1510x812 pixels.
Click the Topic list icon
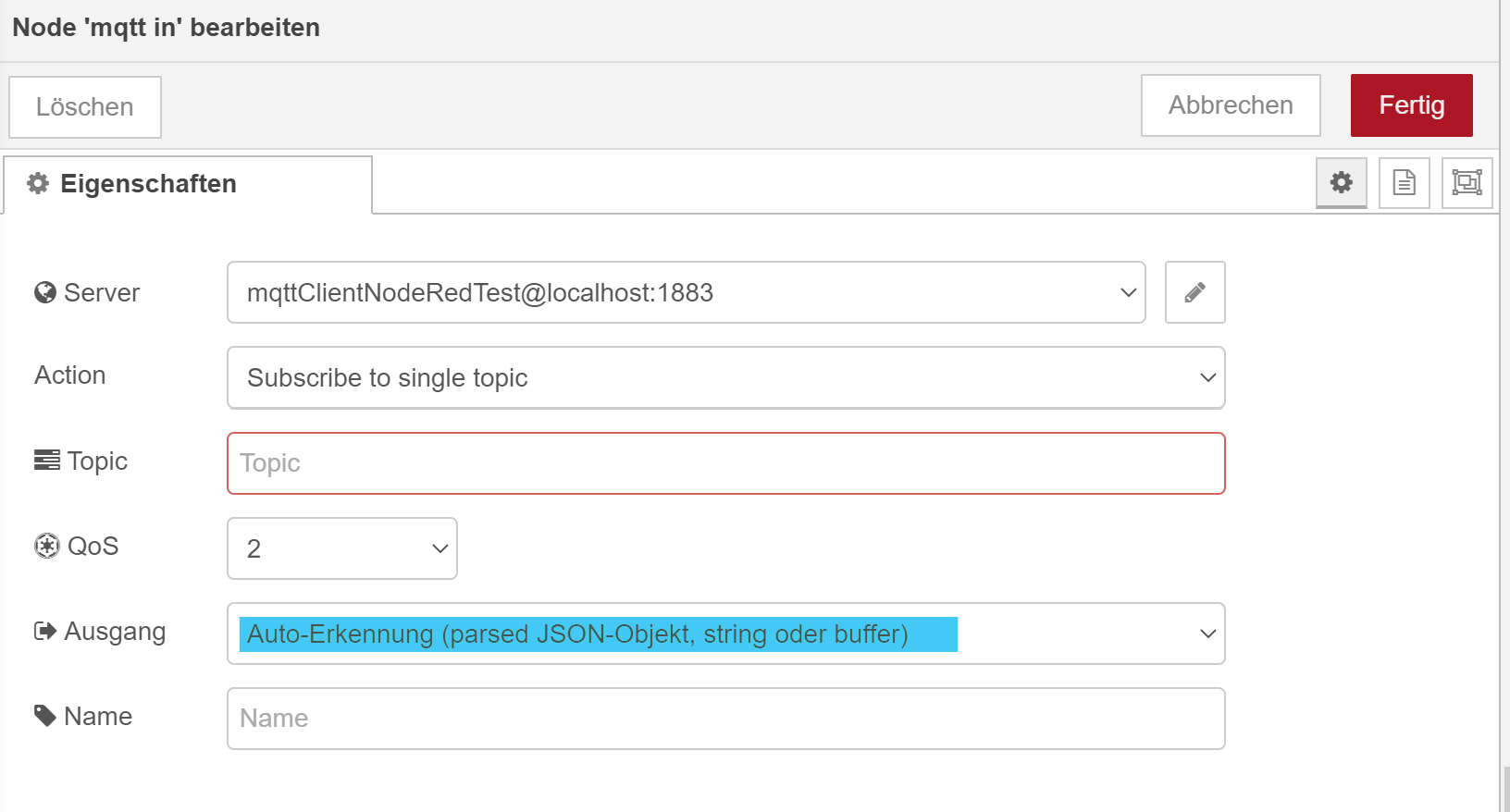46,460
